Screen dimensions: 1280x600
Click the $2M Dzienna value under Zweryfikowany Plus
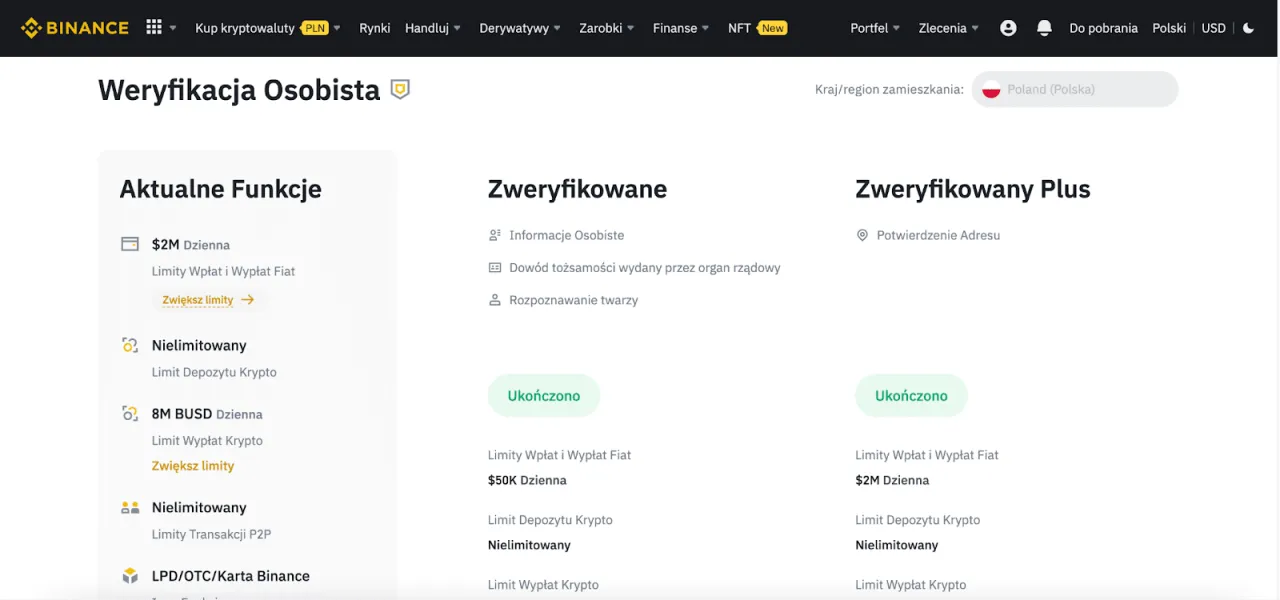(892, 480)
